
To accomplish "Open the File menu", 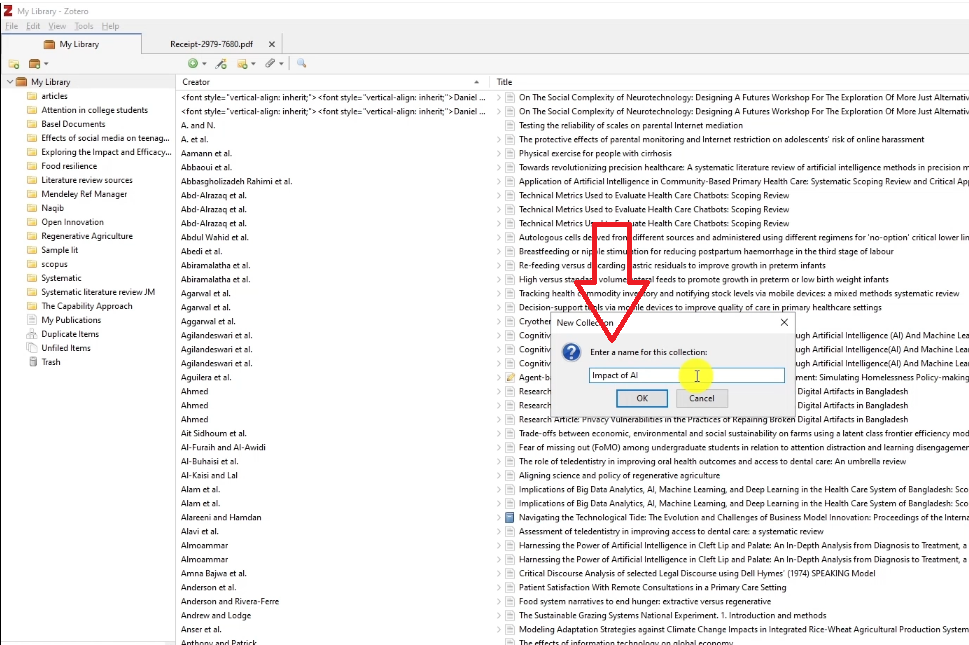I will tap(12, 26).
